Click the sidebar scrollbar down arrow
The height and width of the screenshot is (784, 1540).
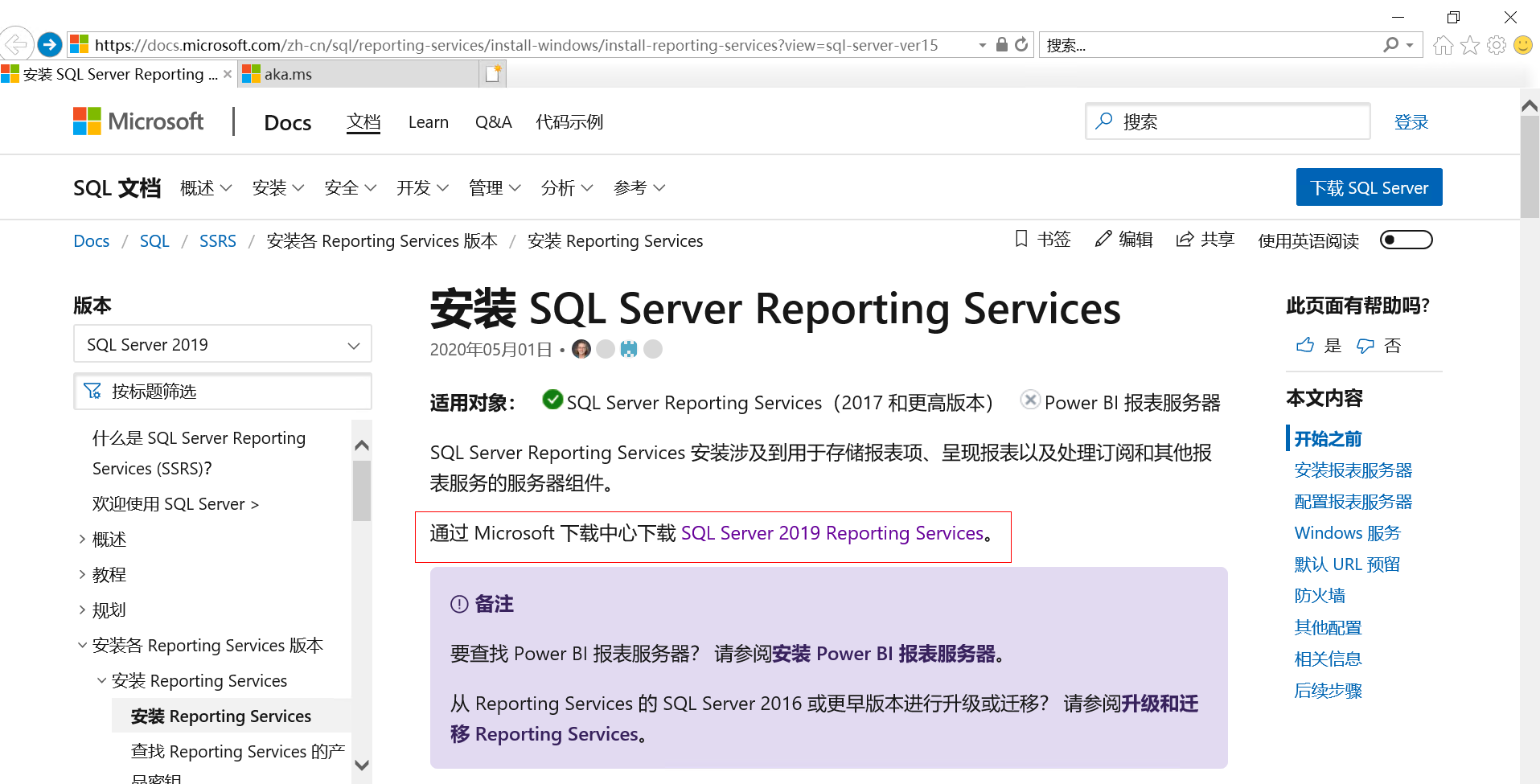click(x=362, y=766)
